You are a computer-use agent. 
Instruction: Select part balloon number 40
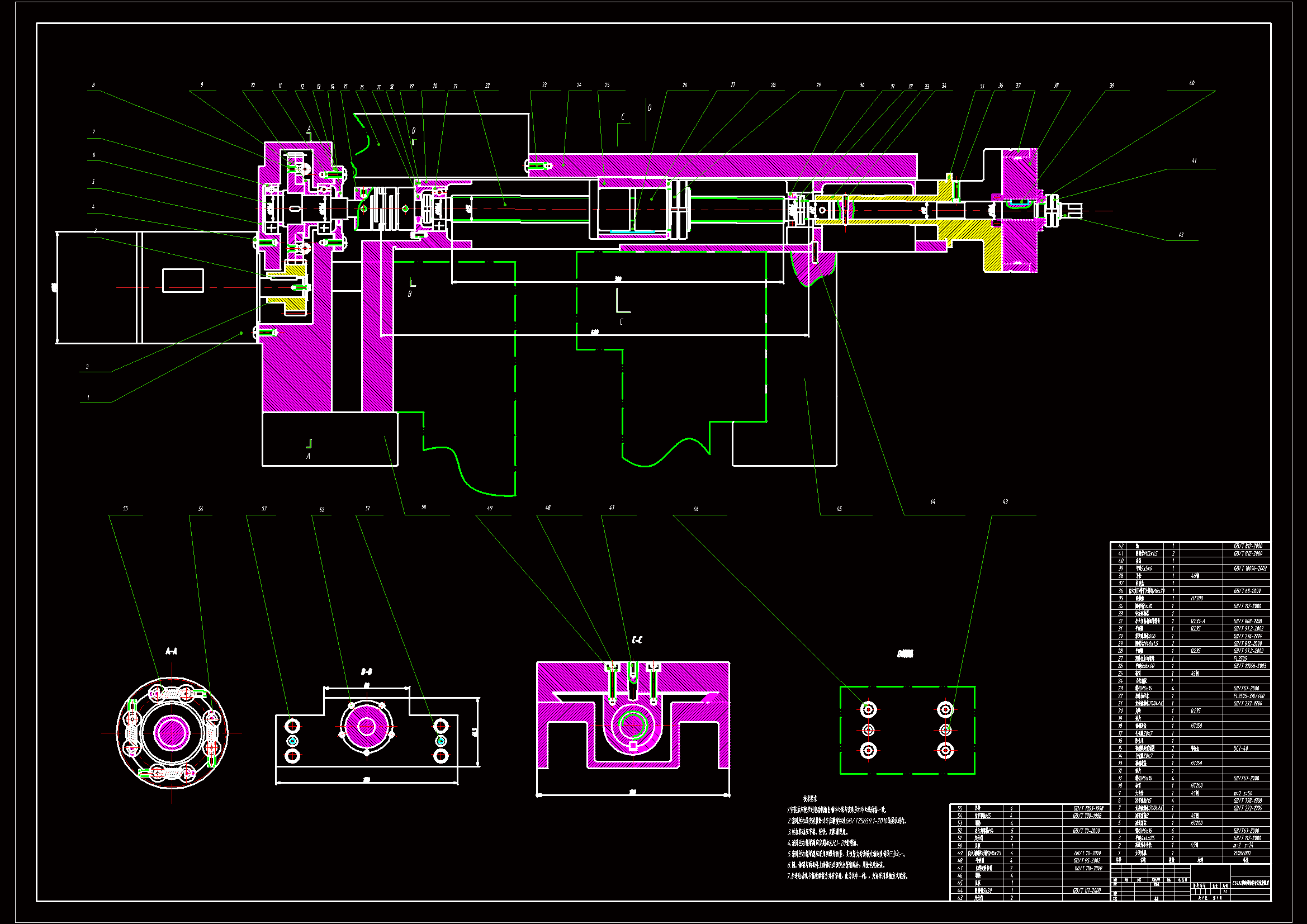[1191, 83]
